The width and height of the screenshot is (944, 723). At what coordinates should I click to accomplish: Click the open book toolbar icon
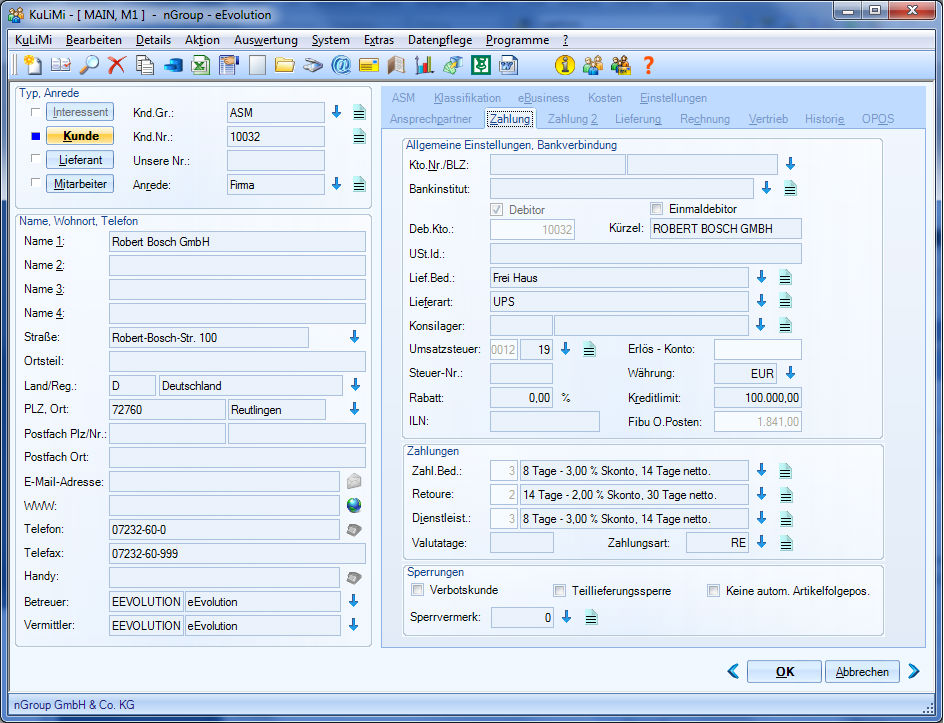click(x=396, y=65)
